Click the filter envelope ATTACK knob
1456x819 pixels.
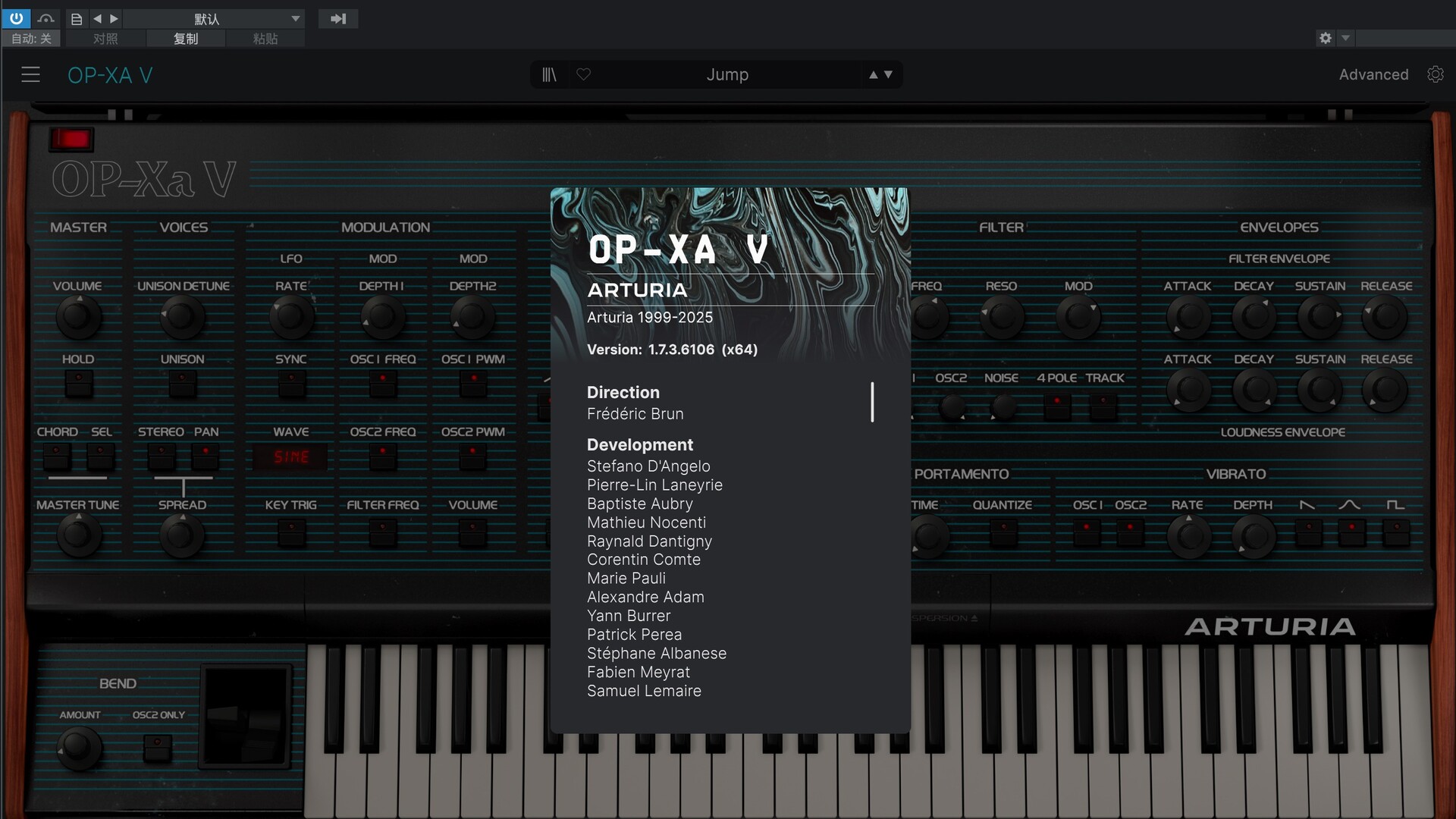pyautogui.click(x=1188, y=317)
